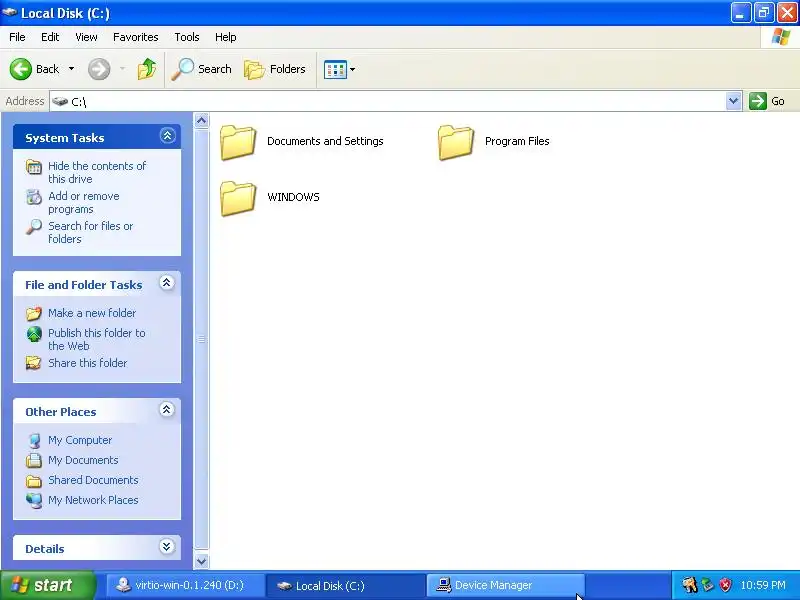Click the Forward arrow icon
The image size is (800, 600).
99,69
